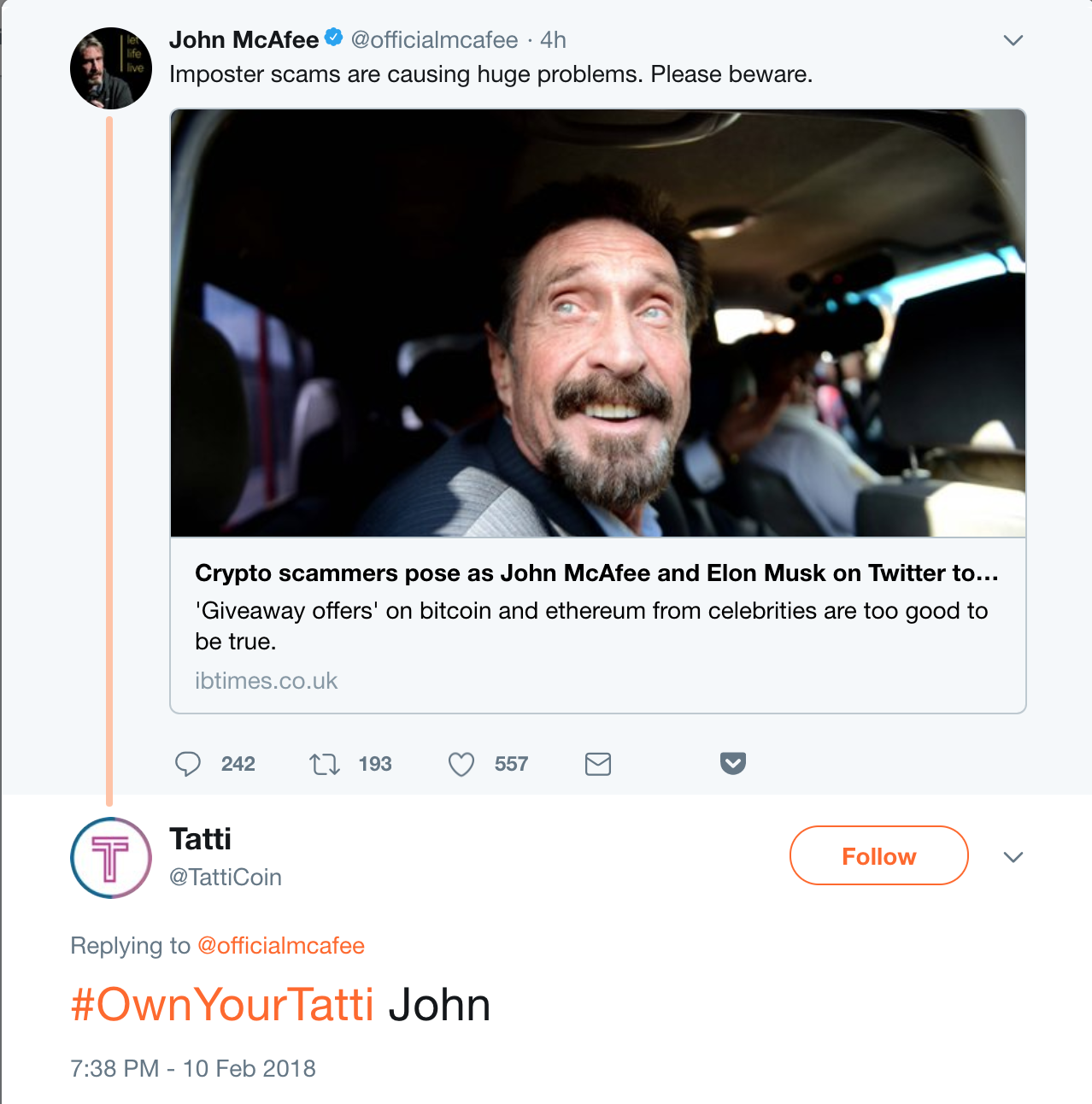1092x1104 pixels.
Task: Like the tweet with heart icon
Action: tap(461, 763)
